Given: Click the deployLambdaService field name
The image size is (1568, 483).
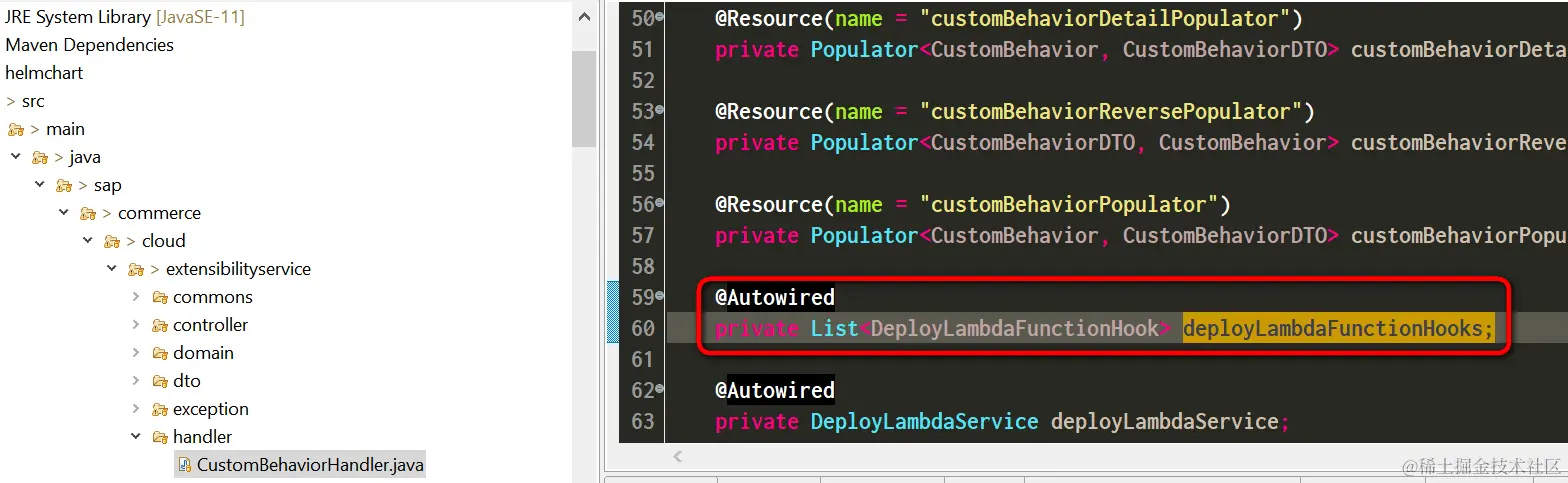Looking at the screenshot, I should click(1165, 421).
